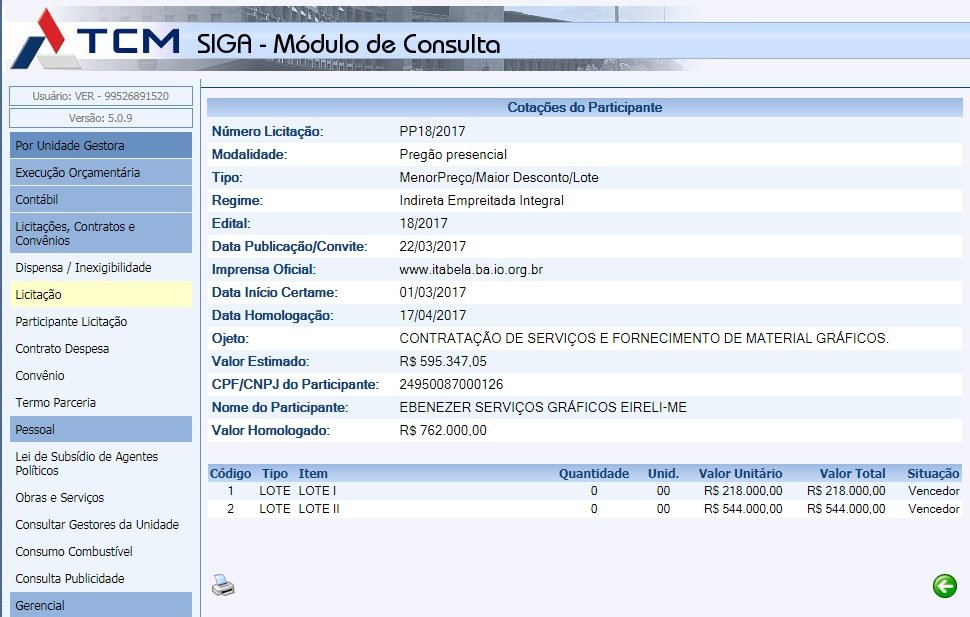
Task: Expand the Por Unidade Gestora section
Action: [x=100, y=146]
